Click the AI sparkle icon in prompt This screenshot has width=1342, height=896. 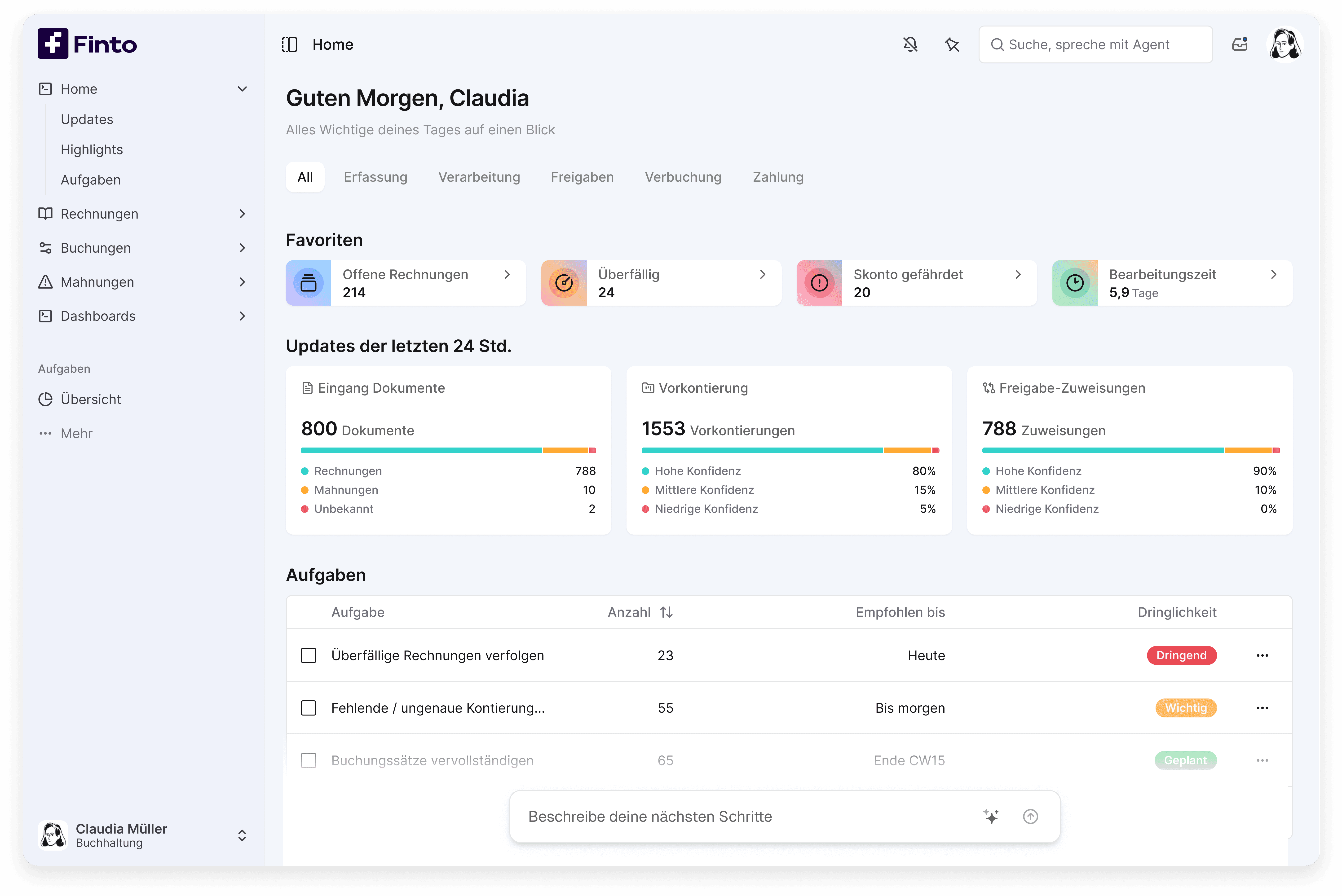(x=992, y=817)
